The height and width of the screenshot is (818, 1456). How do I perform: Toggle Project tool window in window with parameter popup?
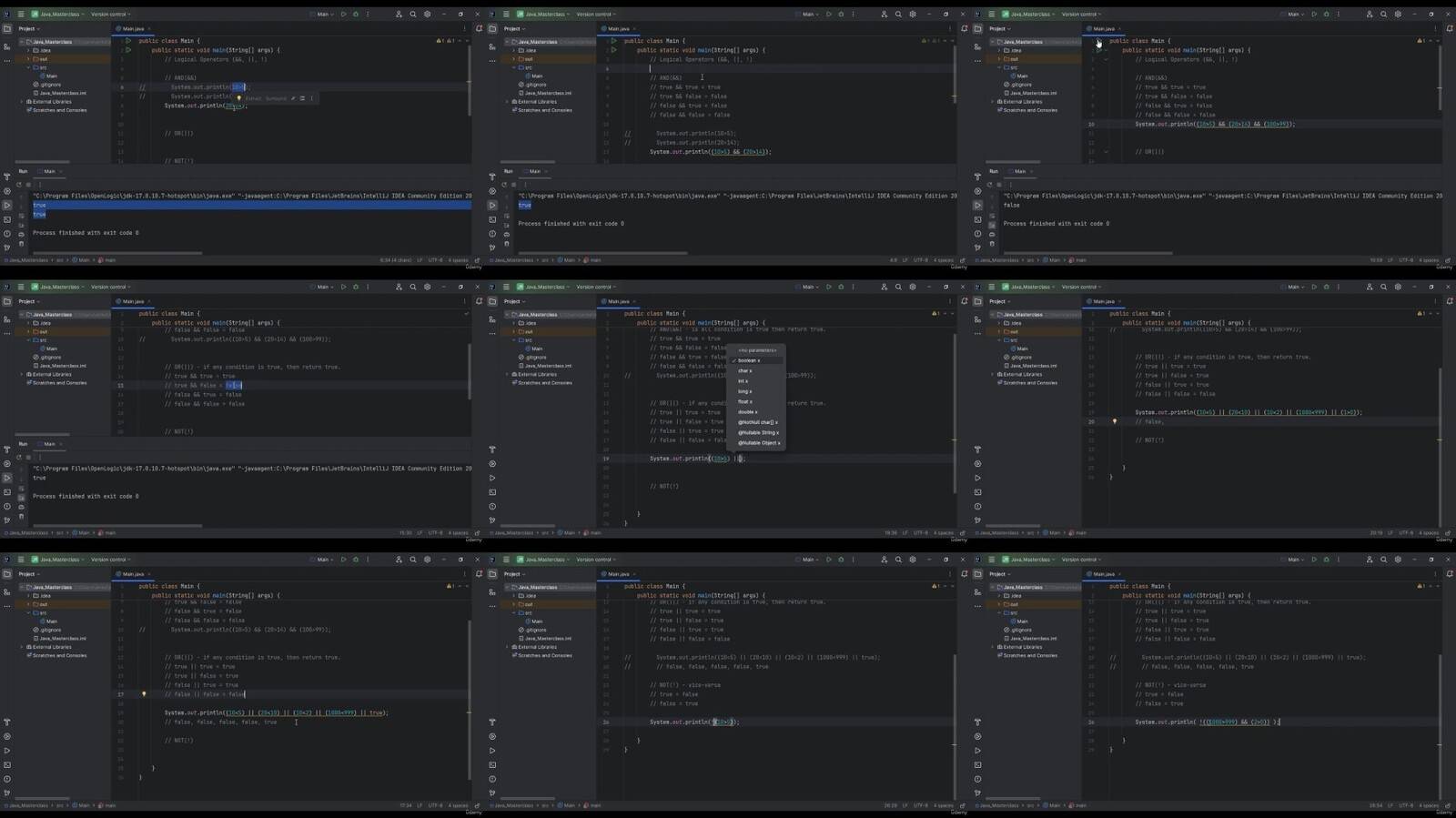(492, 301)
